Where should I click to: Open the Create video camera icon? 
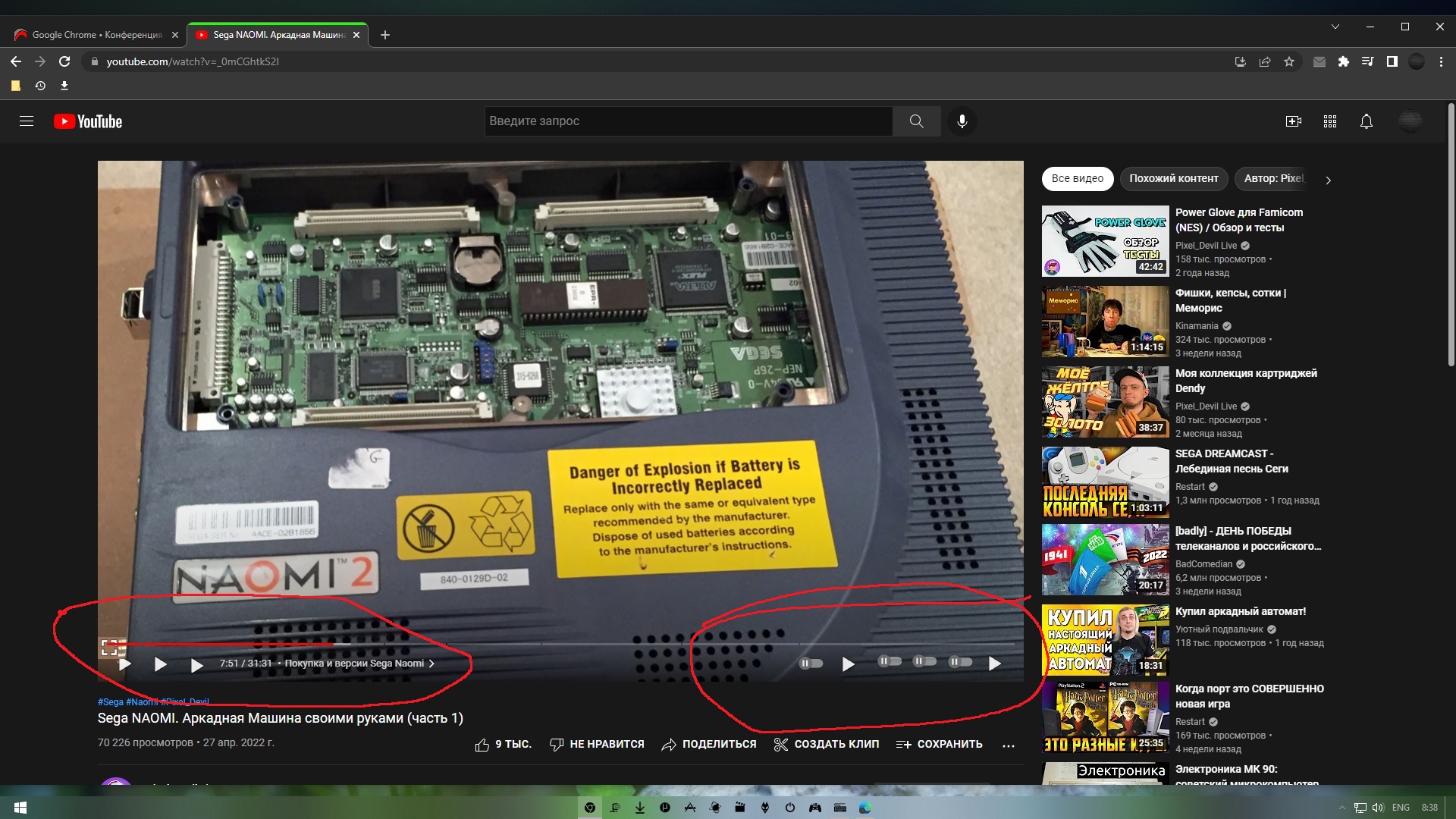pyautogui.click(x=1293, y=121)
